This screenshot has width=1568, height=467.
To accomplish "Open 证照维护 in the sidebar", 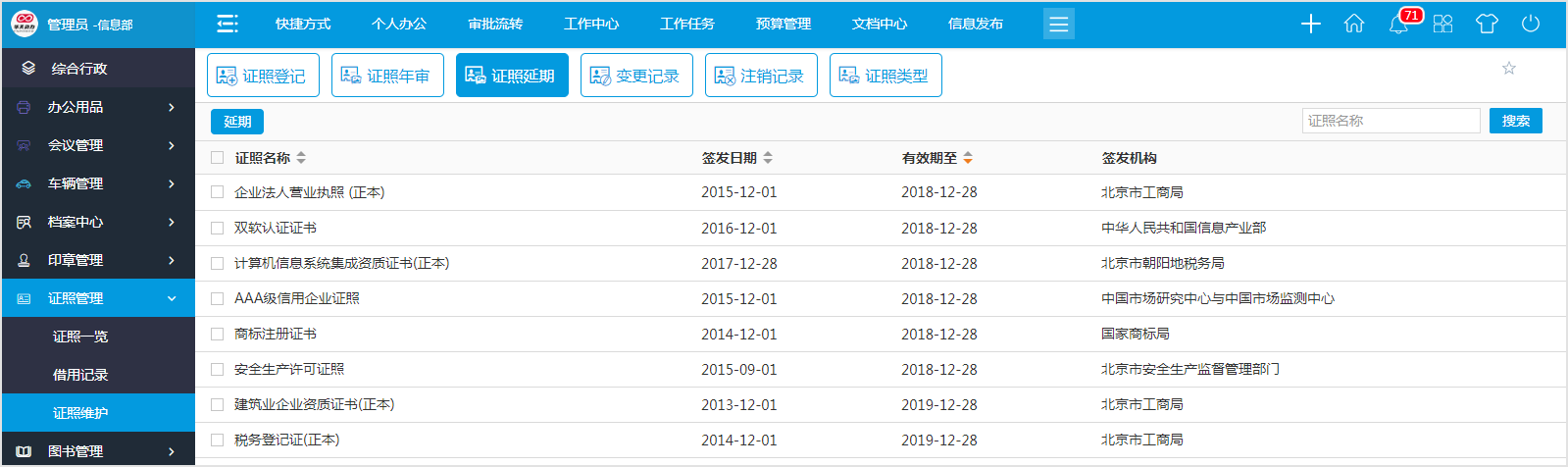I will click(80, 413).
